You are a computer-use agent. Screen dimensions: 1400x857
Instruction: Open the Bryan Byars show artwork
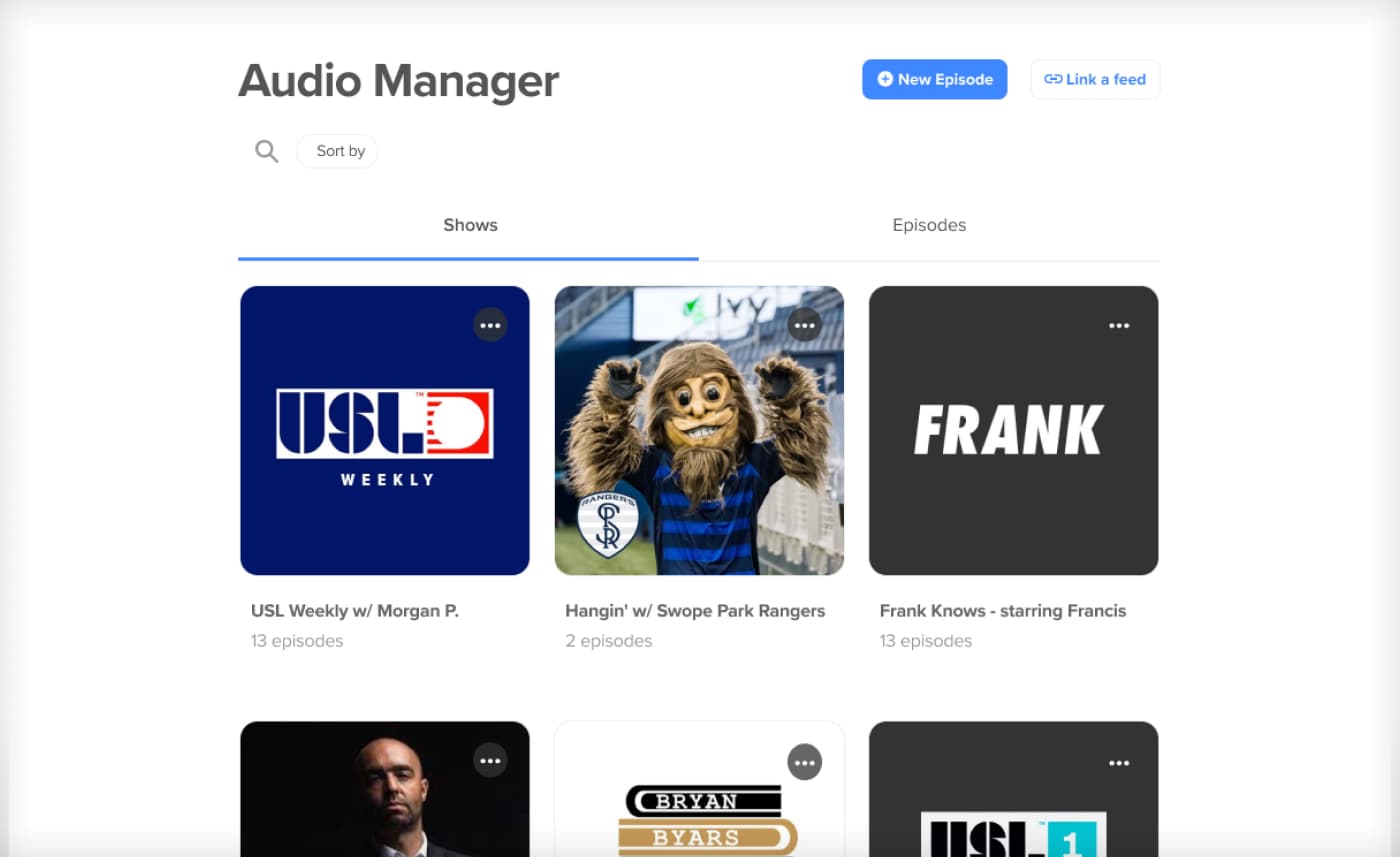tap(699, 789)
